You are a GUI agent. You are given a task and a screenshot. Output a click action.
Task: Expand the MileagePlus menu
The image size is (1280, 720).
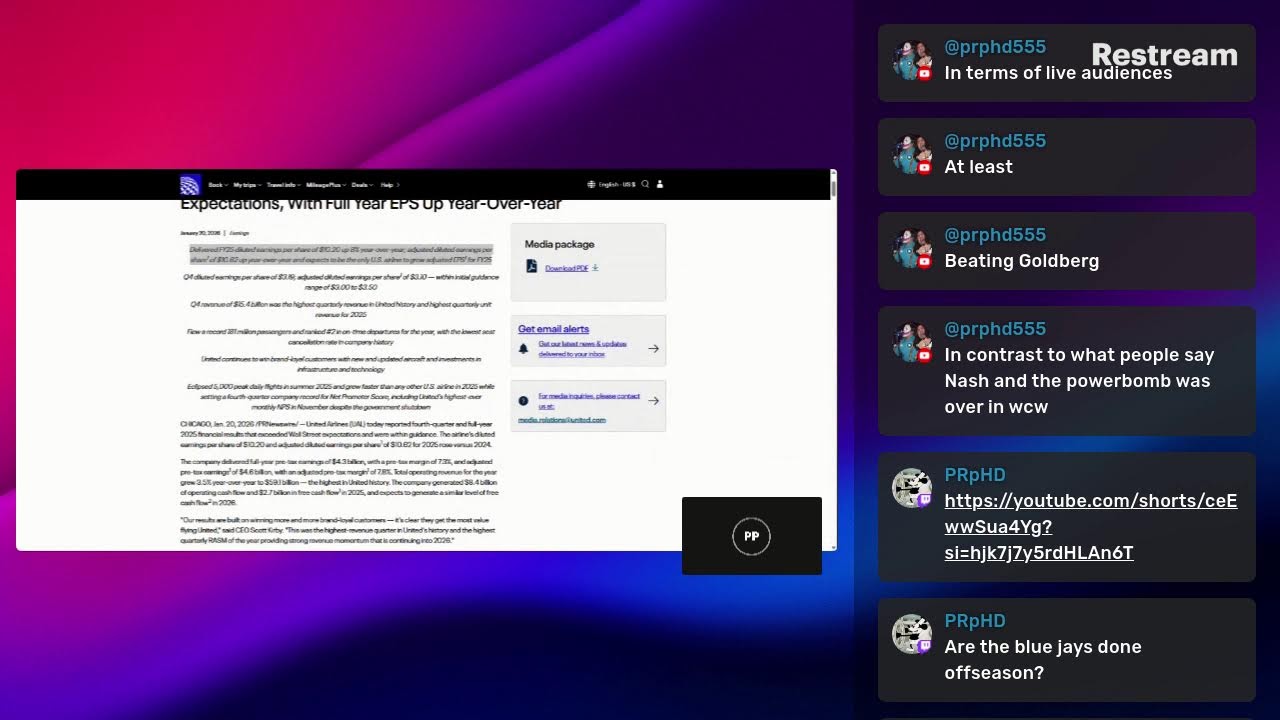326,185
